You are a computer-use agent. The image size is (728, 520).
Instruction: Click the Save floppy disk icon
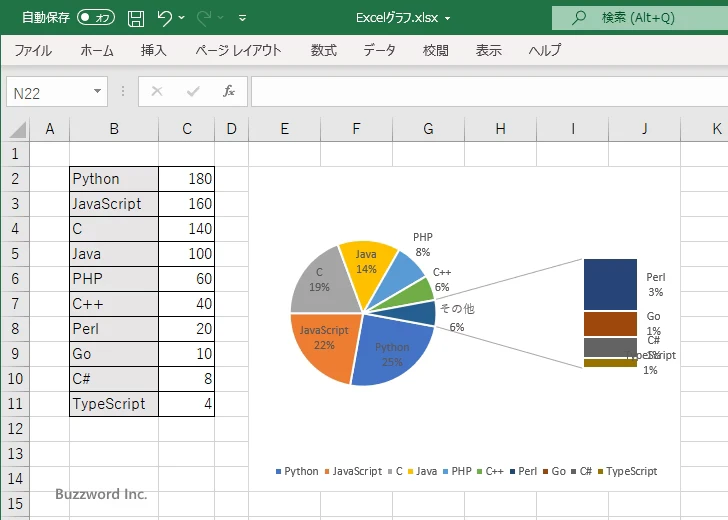pos(136,18)
